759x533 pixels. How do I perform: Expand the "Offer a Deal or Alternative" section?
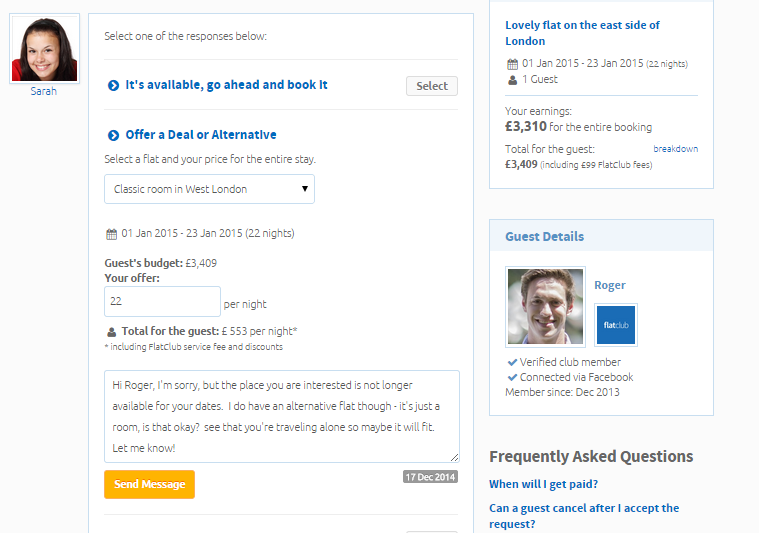pos(200,135)
